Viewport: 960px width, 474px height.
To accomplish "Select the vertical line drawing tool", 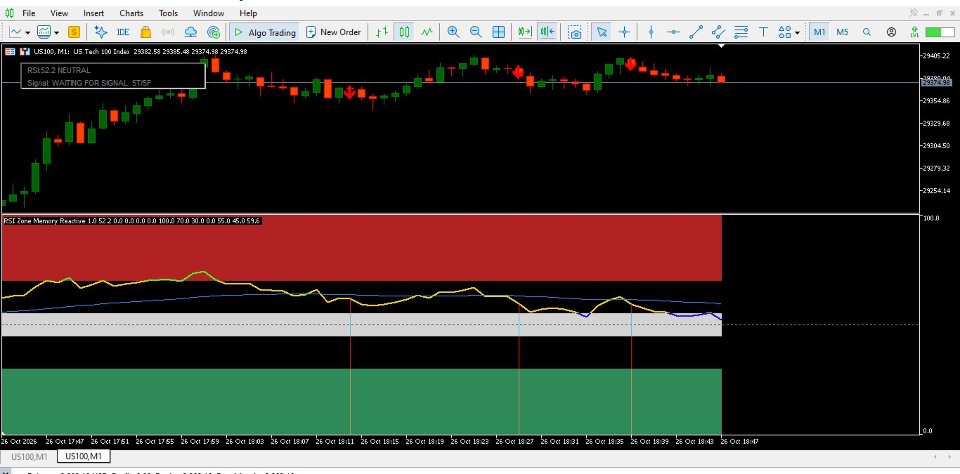I will (651, 32).
